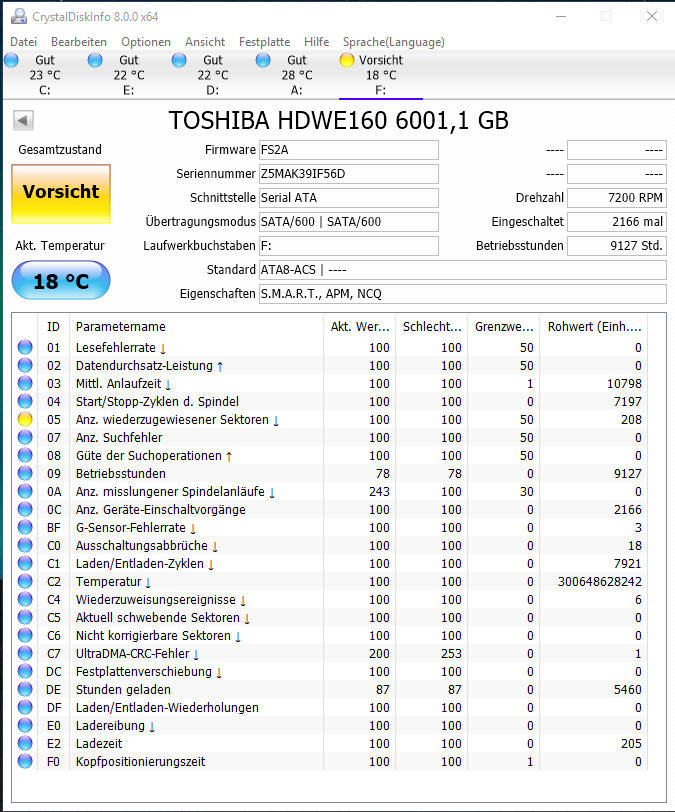
Task: Switch to drive A: tab (Gut 28 °C)
Action: point(297,75)
